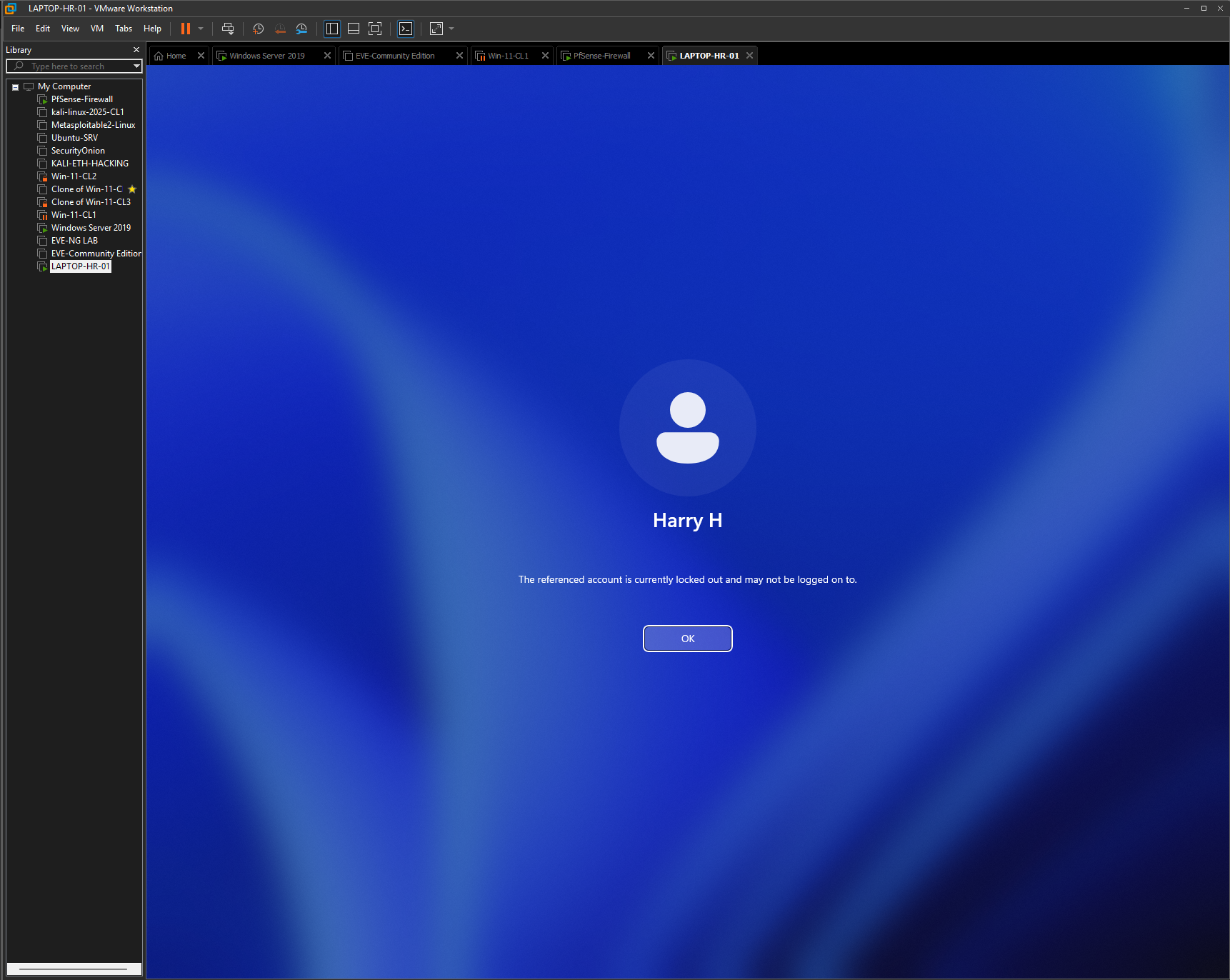
Task: Expand the library search filter dropdown
Action: pyautogui.click(x=136, y=66)
